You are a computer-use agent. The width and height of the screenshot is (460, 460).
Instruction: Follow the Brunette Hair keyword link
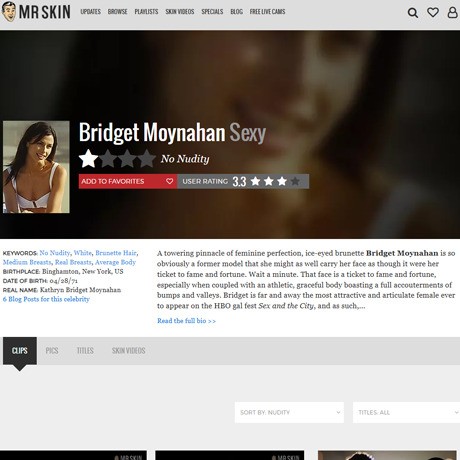(x=116, y=253)
